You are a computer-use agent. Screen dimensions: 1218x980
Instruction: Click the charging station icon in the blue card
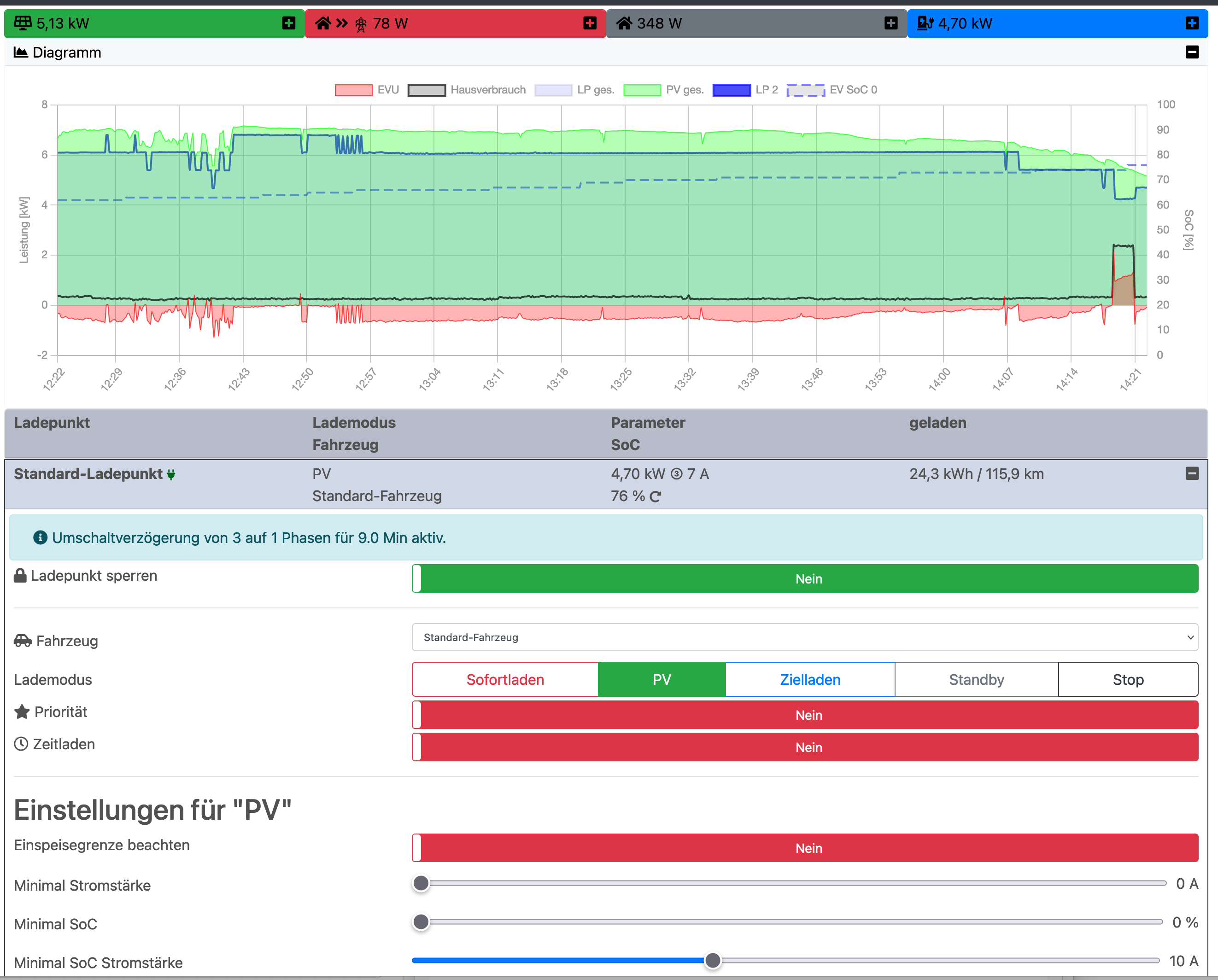click(x=925, y=23)
